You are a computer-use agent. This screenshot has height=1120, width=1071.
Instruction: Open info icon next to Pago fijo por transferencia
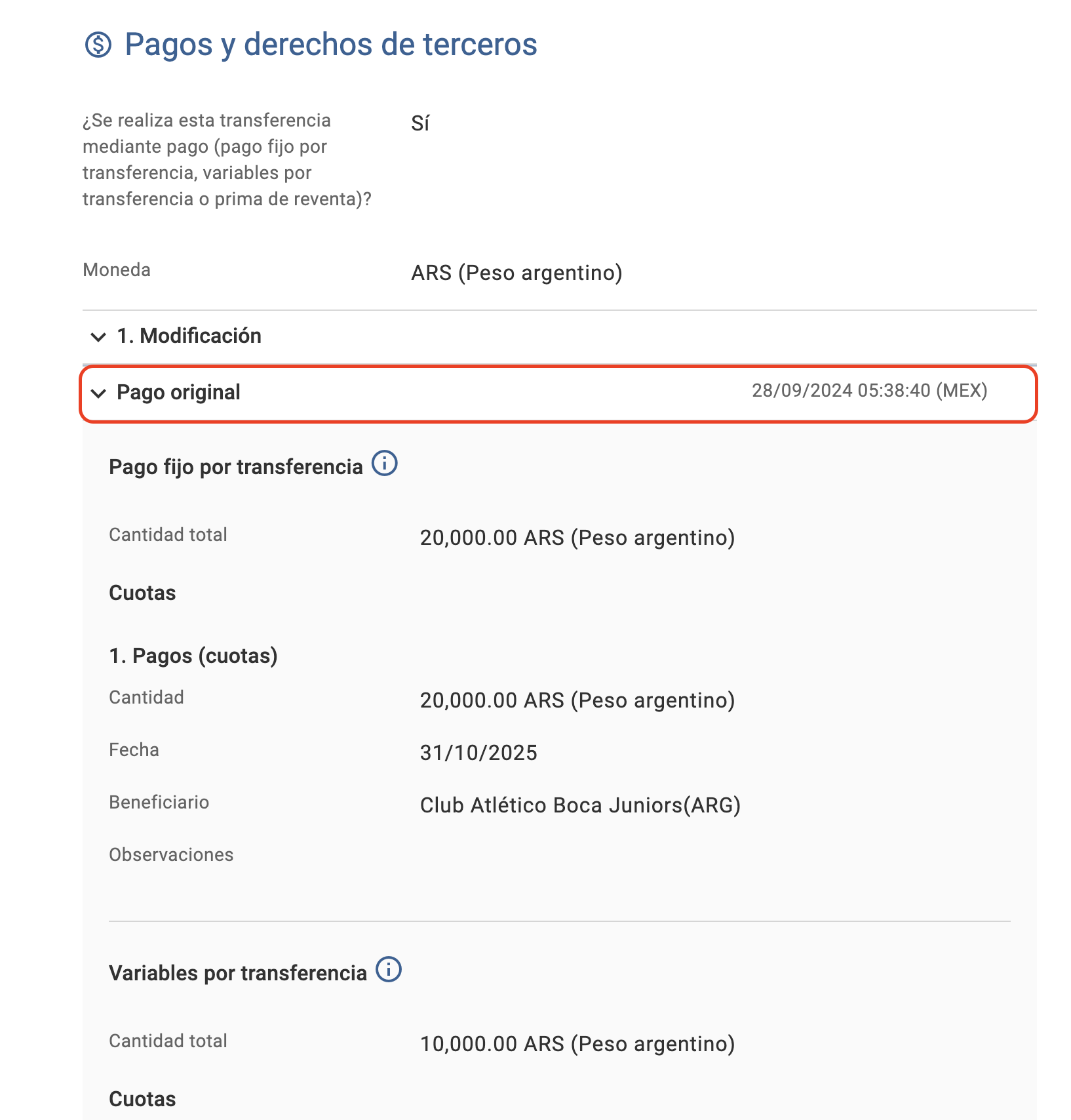[385, 464]
